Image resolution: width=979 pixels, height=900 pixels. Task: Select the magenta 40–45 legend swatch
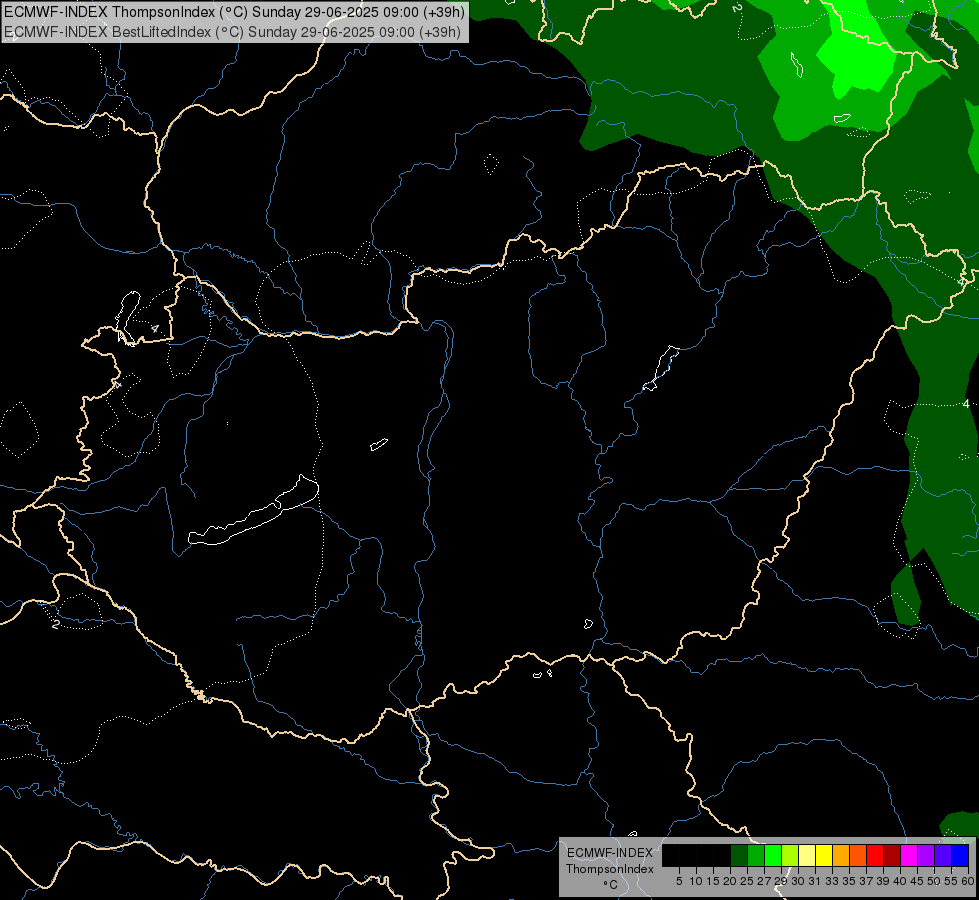pyautogui.click(x=909, y=855)
